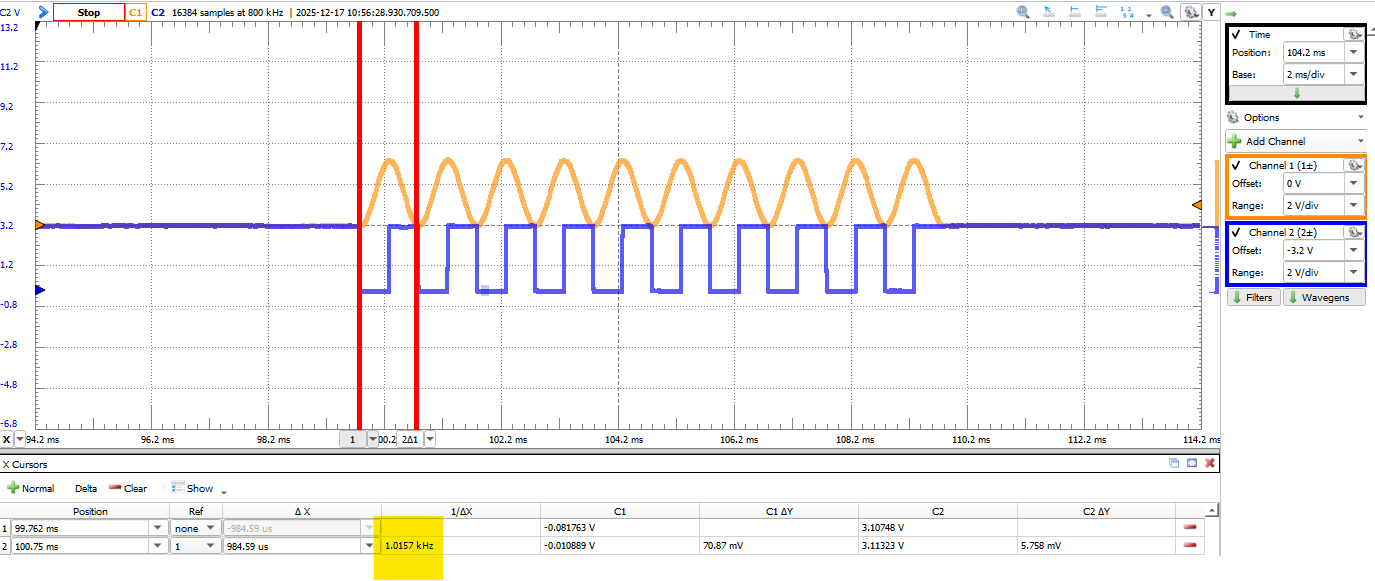This screenshot has width=1375, height=581.
Task: Open Channel 1 settings gear icon
Action: coord(1354,165)
